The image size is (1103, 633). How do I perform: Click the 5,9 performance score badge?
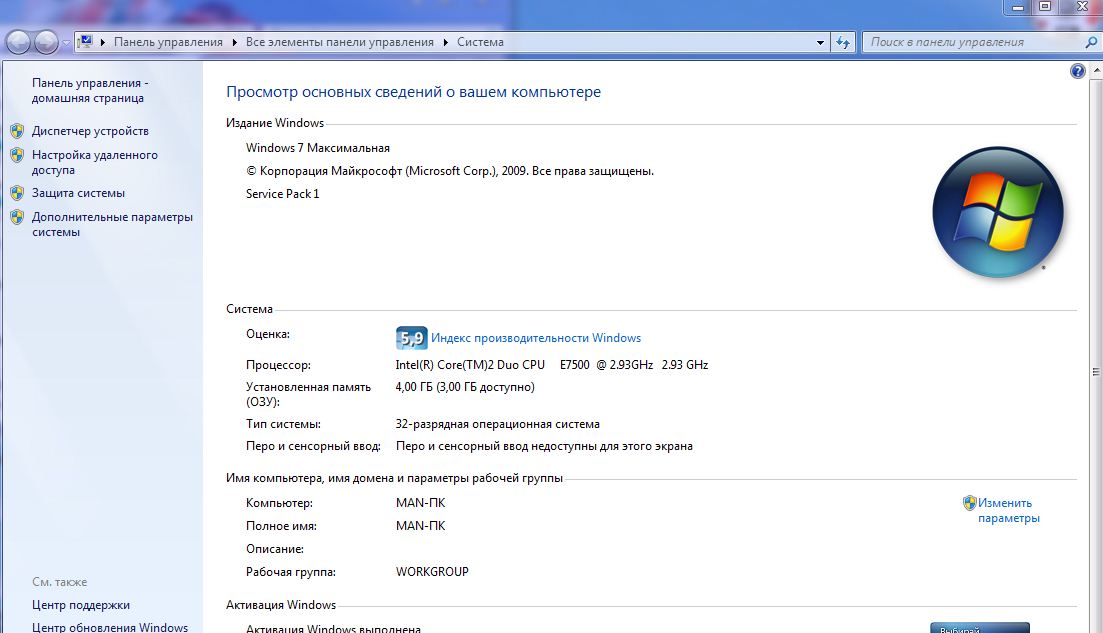pyautogui.click(x=412, y=338)
